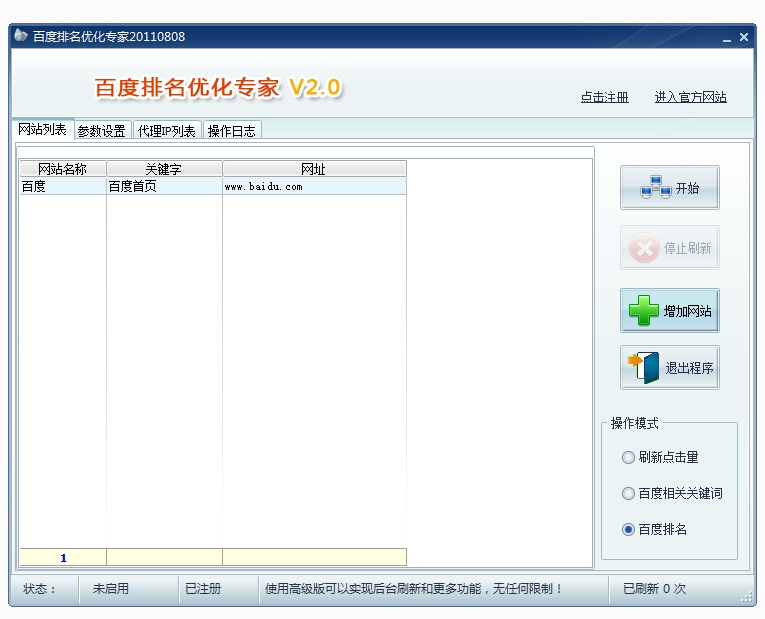Minimize the 百度排名优化专家 window

[727, 38]
